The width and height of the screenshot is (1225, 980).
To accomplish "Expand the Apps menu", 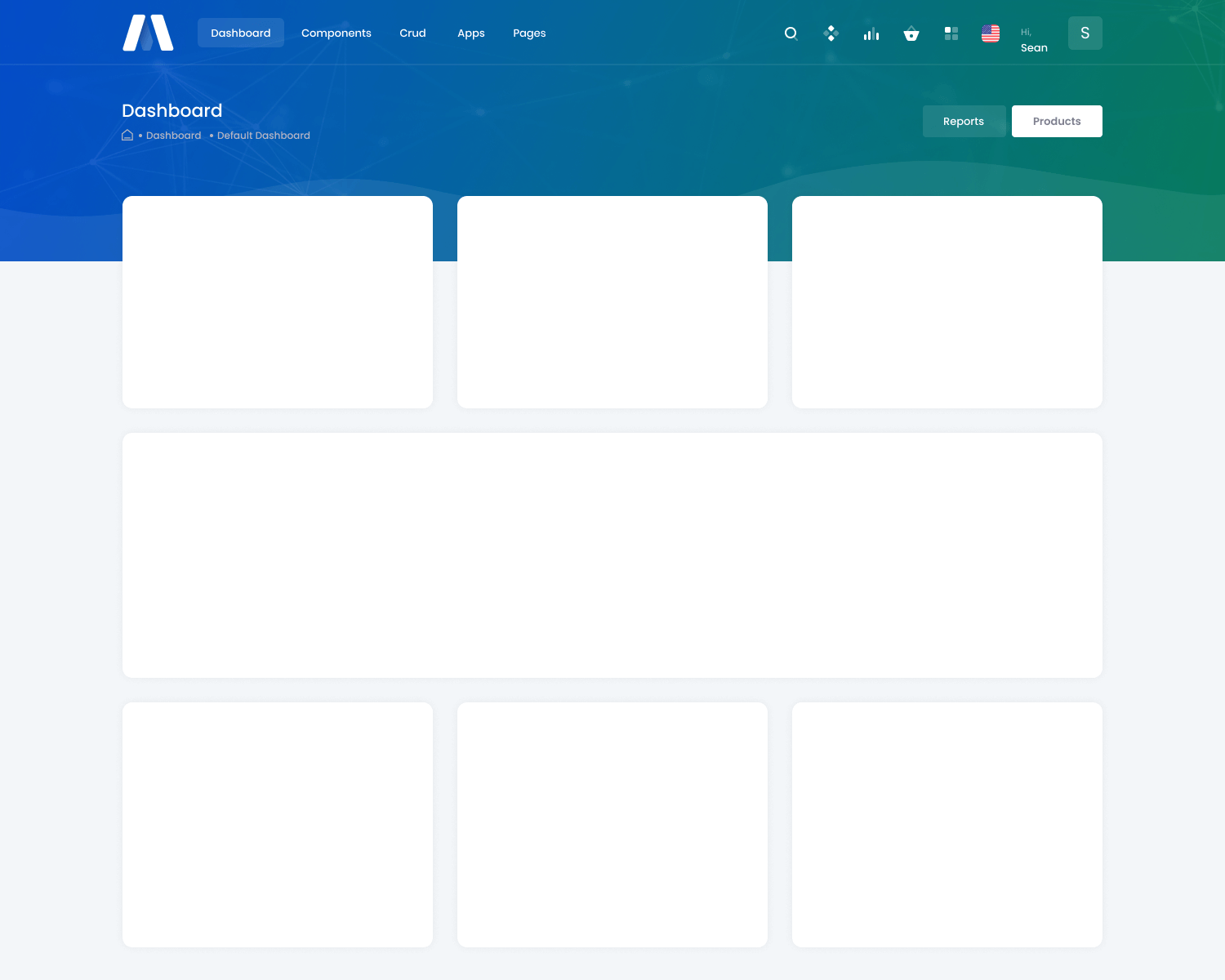I will [x=471, y=33].
